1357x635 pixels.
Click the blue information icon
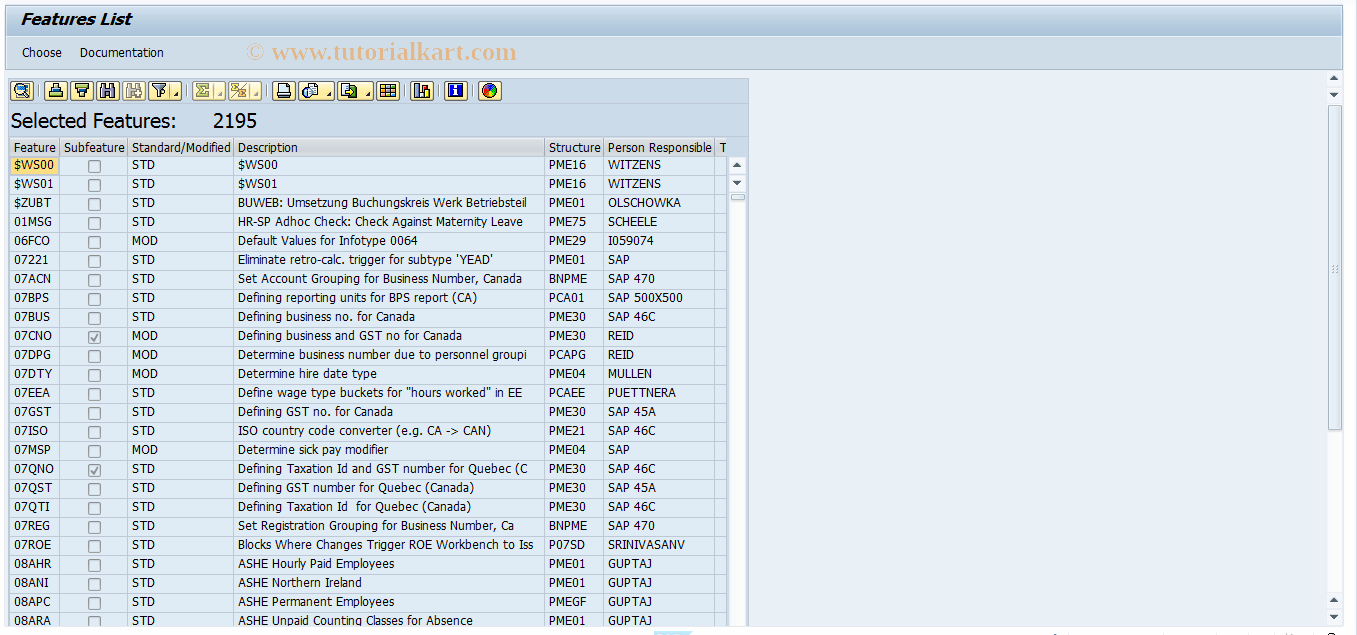(x=456, y=91)
